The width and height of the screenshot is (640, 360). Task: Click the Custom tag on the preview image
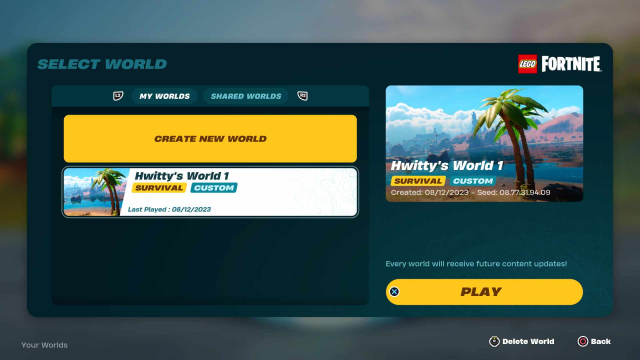(473, 181)
